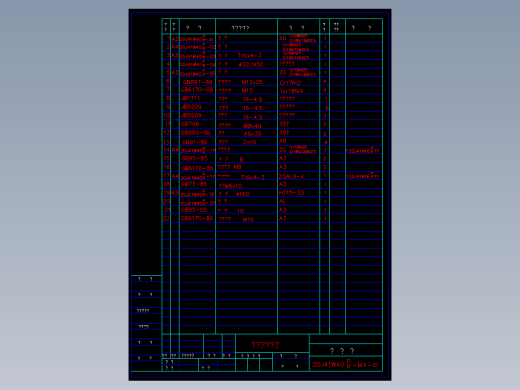This screenshot has height=390, width=520.
Task: Click the Cr17Ni2 material cell
Action: pyautogui.click(x=291, y=82)
